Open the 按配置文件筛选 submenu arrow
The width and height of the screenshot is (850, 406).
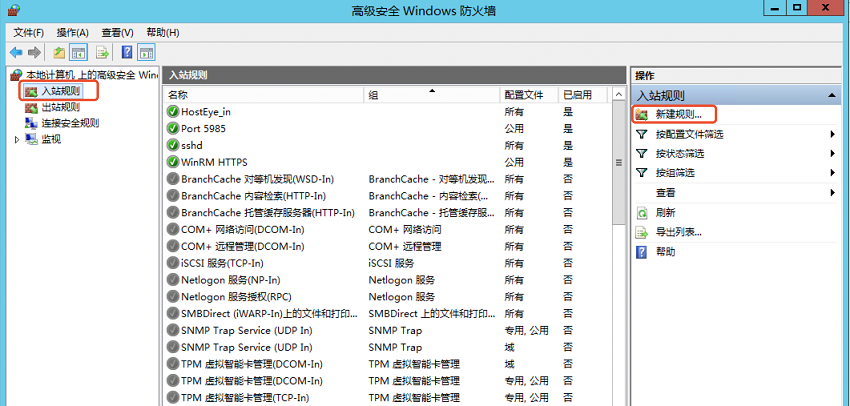click(832, 135)
